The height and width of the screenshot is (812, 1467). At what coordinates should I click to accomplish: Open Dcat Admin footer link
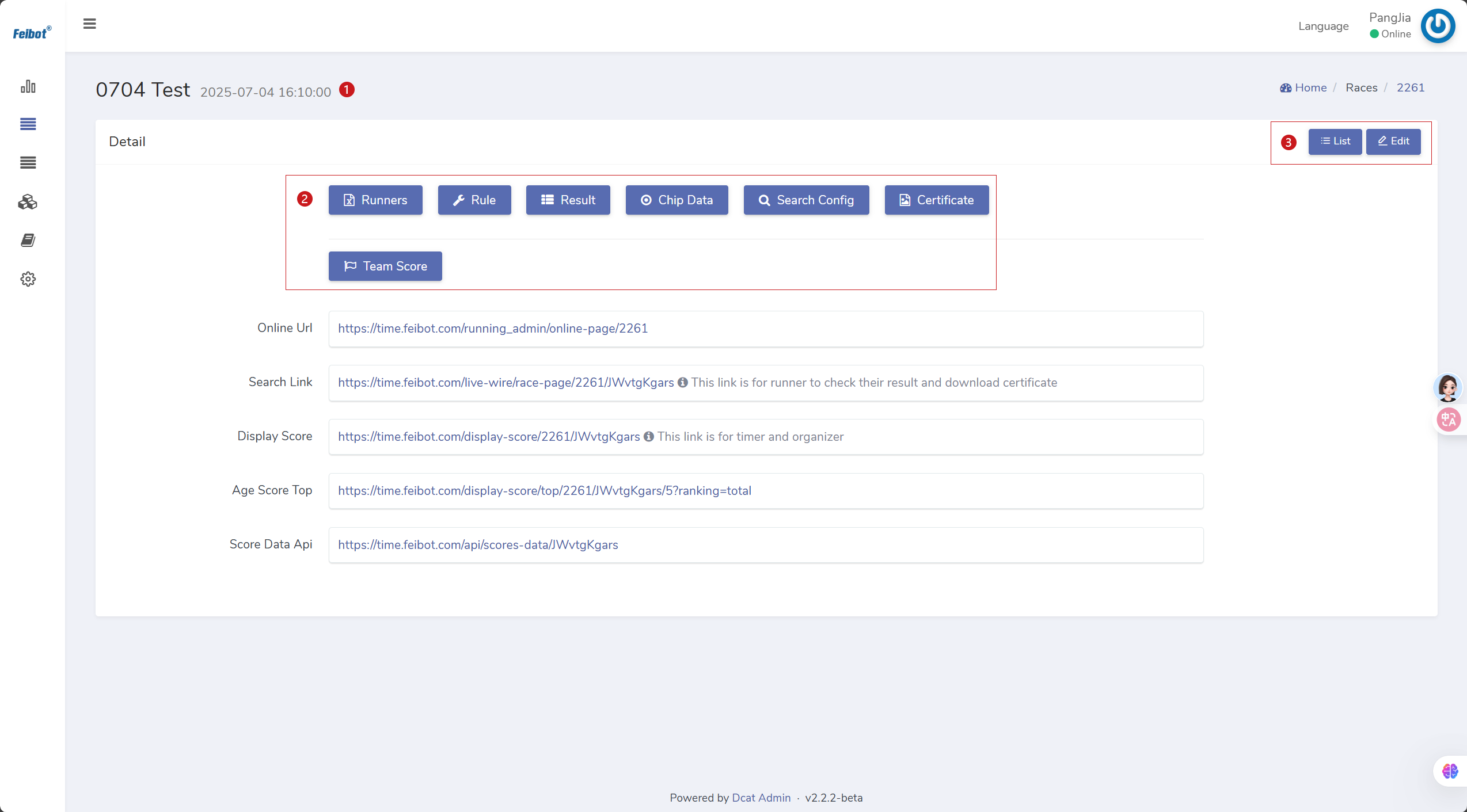pos(761,798)
